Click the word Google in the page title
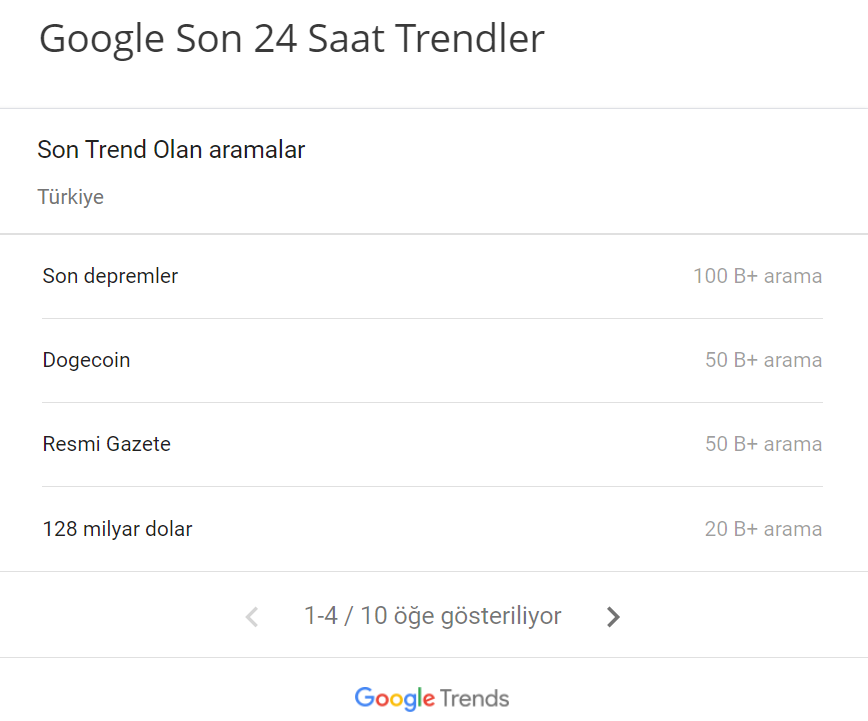Screen dimensions: 868x721 [100, 39]
